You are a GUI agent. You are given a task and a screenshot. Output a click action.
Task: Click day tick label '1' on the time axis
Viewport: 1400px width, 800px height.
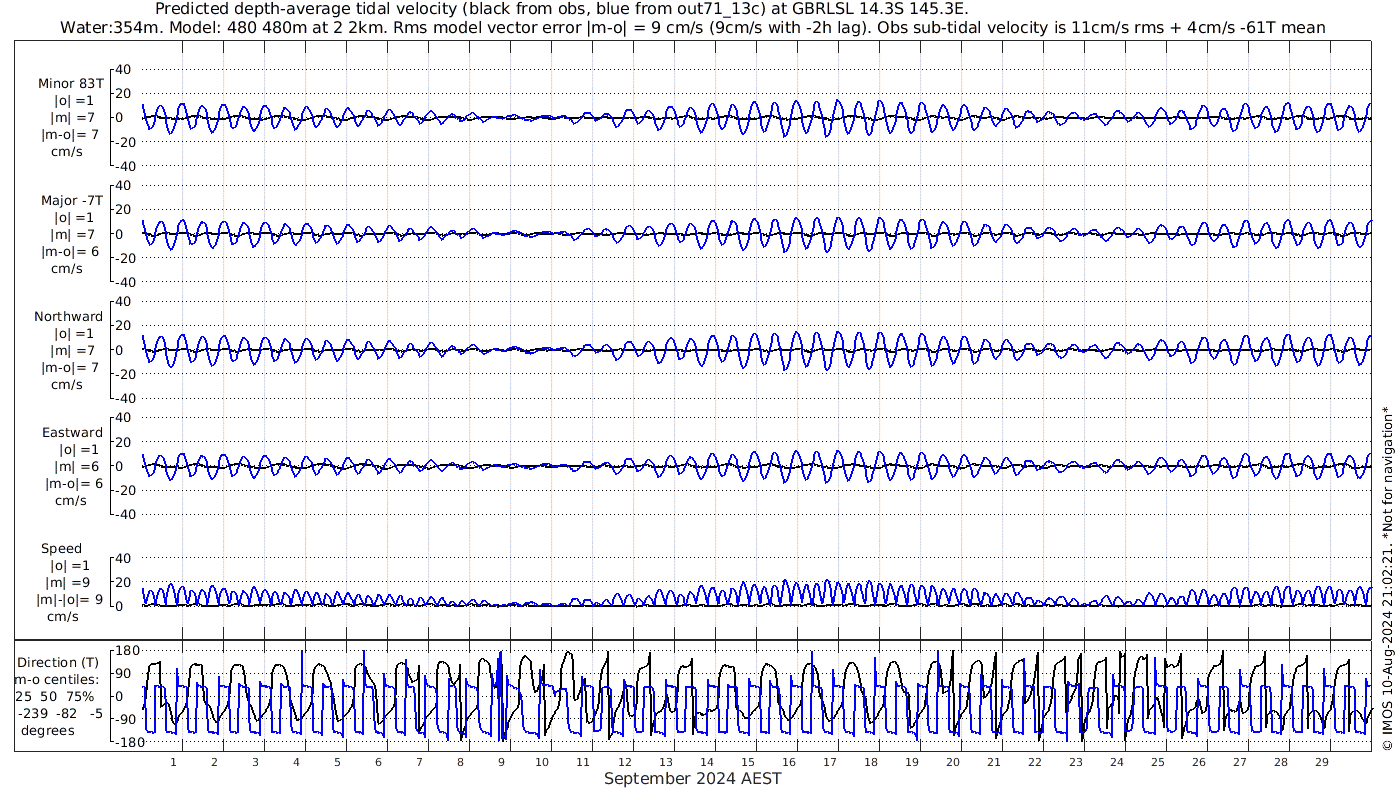pyautogui.click(x=173, y=762)
